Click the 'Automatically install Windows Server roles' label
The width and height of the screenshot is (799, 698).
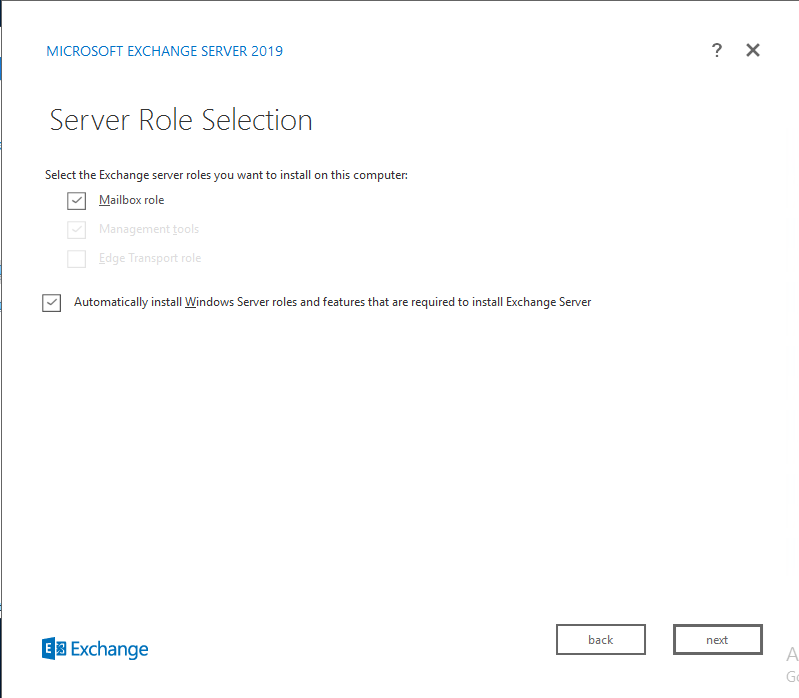(x=333, y=302)
